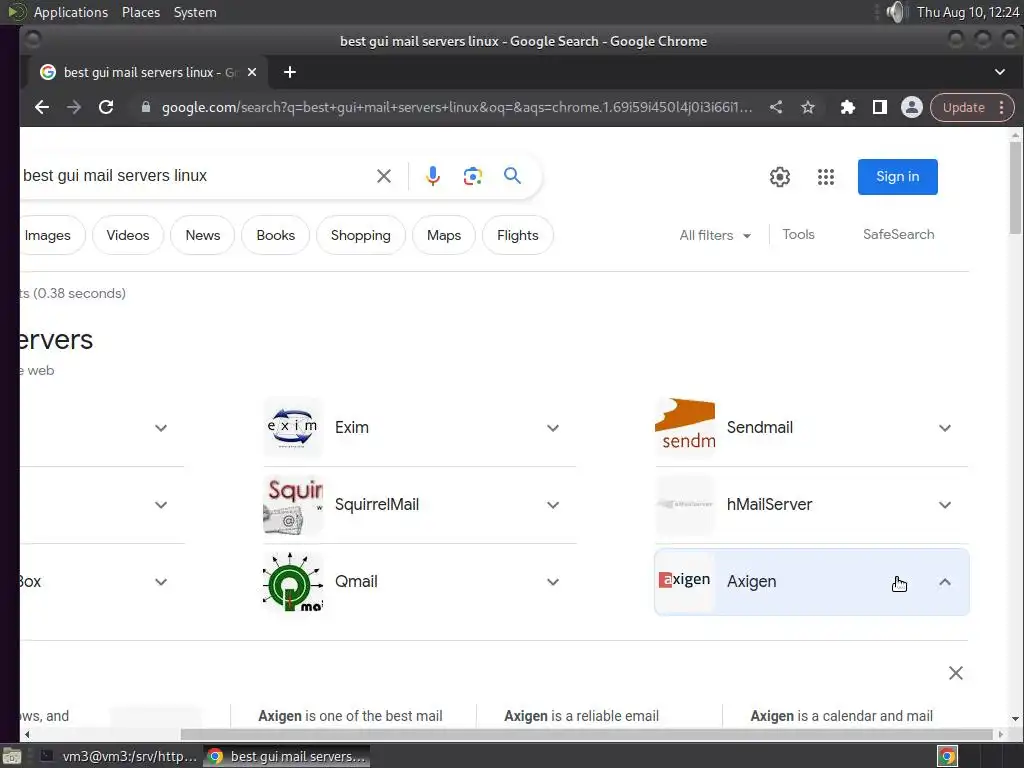Click the blue Sign in button
Viewport: 1024px width, 768px height.
tap(897, 177)
